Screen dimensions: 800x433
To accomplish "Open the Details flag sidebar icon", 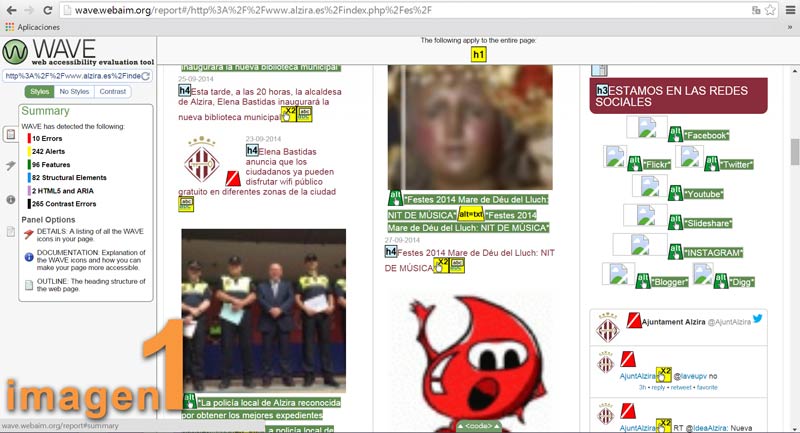I will (x=11, y=165).
